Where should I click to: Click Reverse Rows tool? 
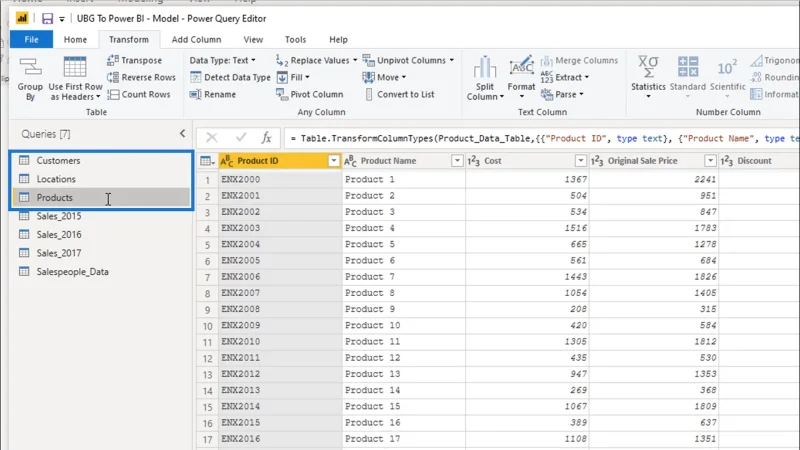[x=141, y=78]
